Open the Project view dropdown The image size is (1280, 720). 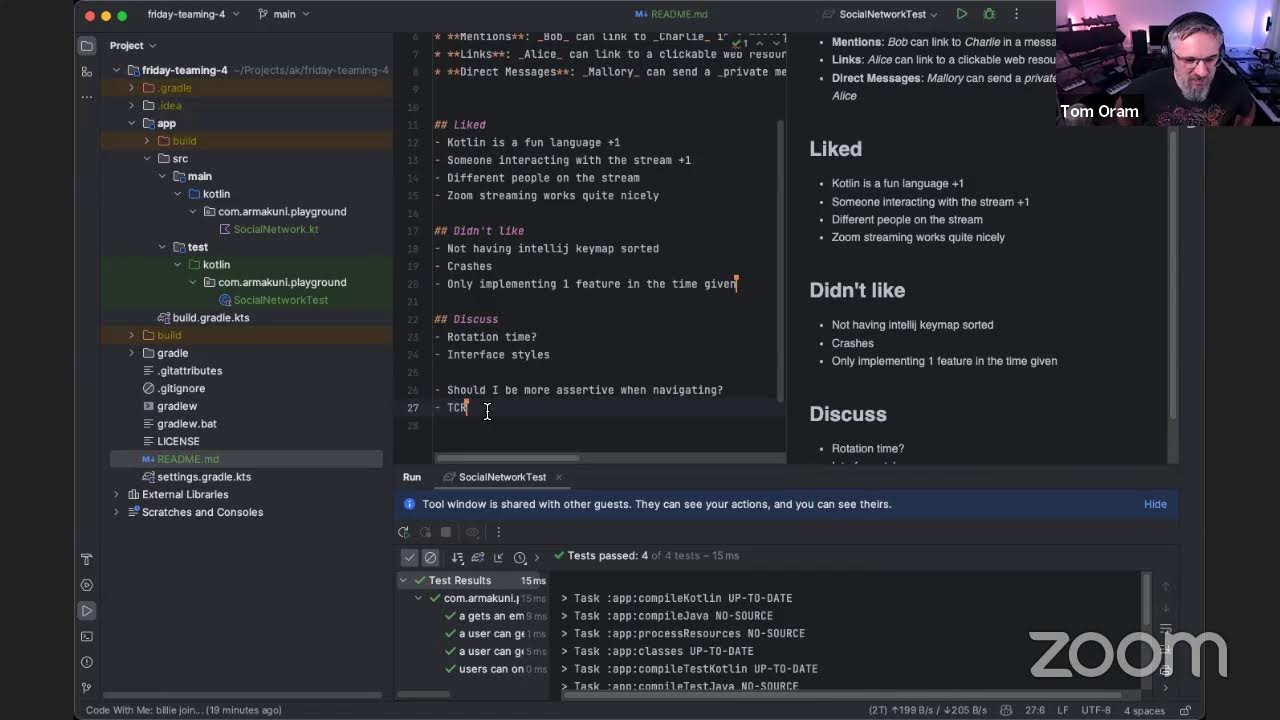[133, 45]
